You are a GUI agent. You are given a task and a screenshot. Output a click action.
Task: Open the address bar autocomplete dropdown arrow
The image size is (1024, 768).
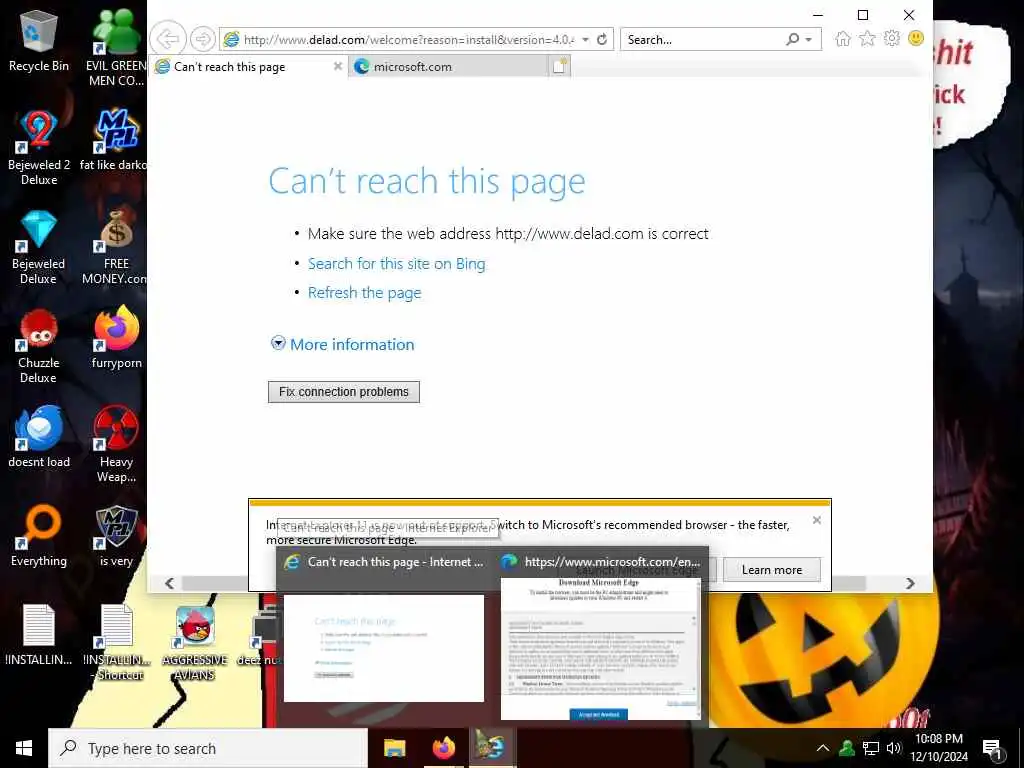point(585,40)
